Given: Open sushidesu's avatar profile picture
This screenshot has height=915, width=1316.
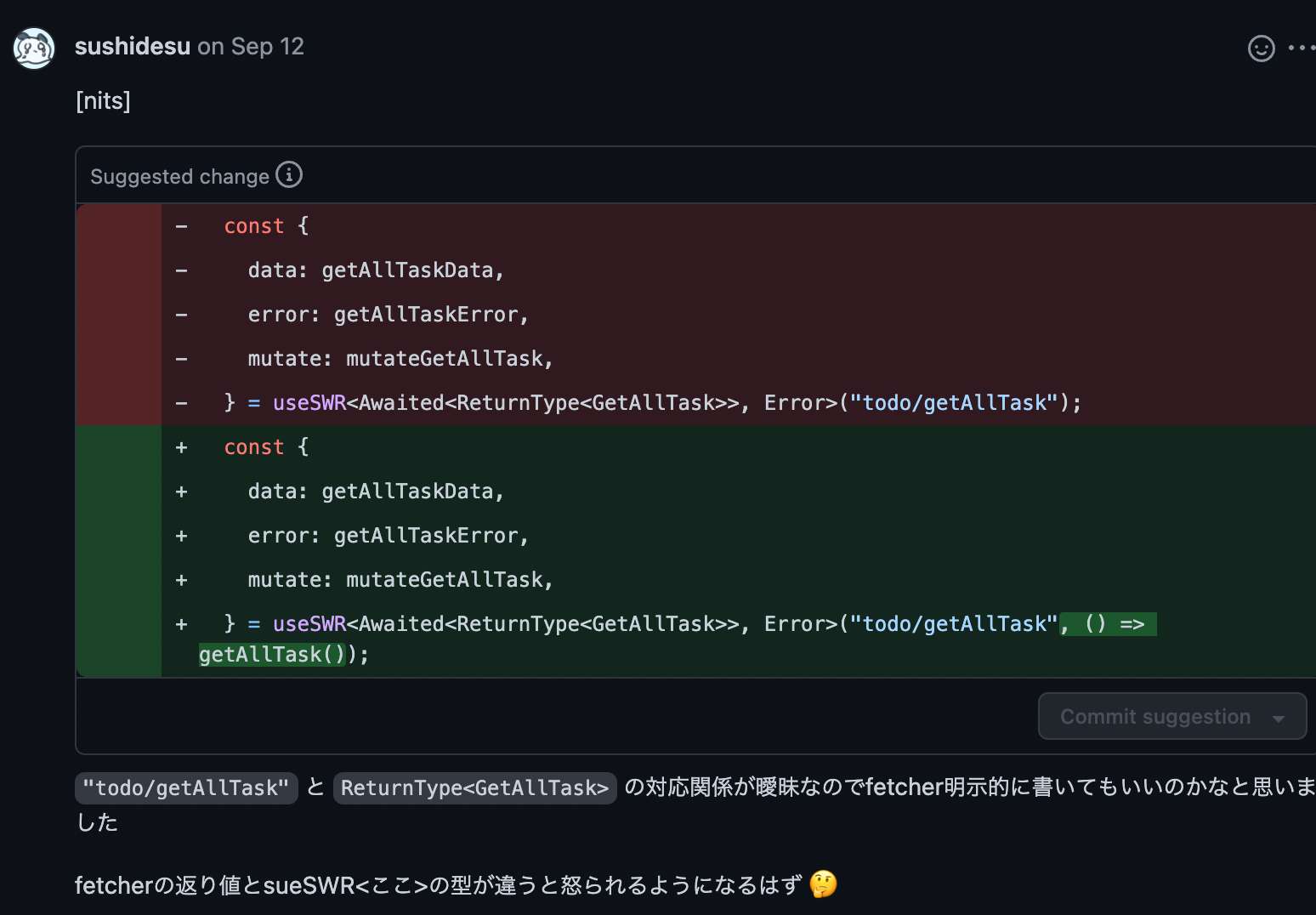Looking at the screenshot, I should tap(34, 48).
